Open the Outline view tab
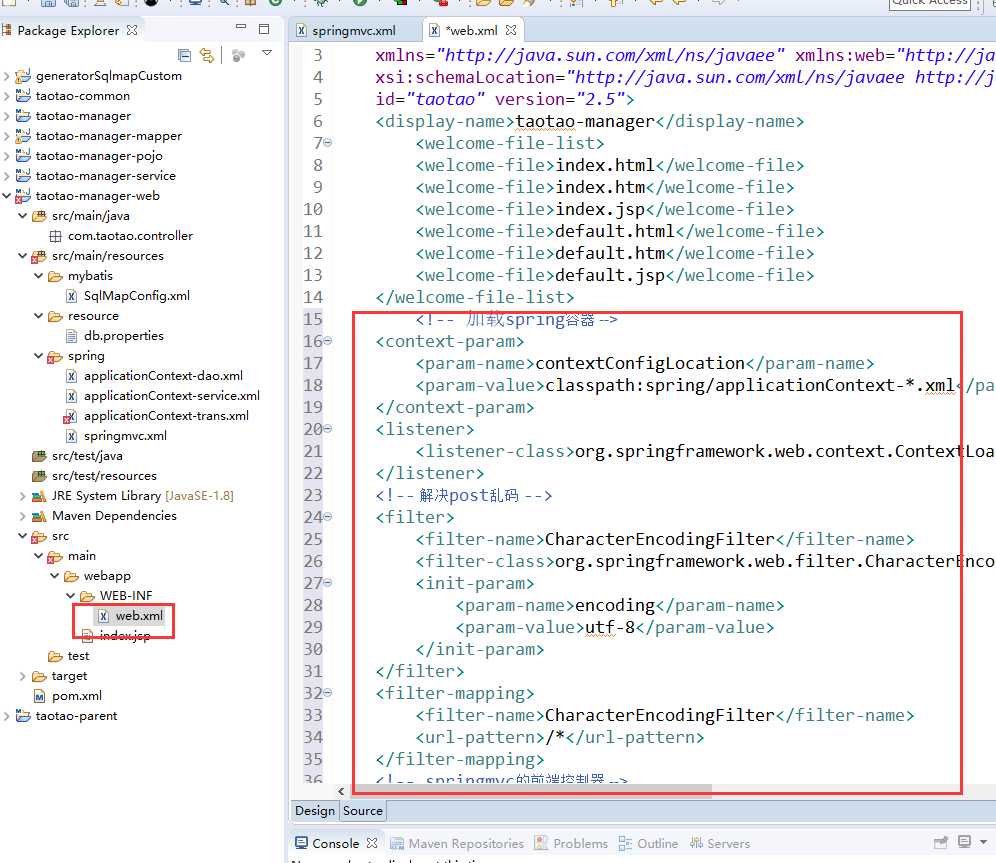 [648, 843]
